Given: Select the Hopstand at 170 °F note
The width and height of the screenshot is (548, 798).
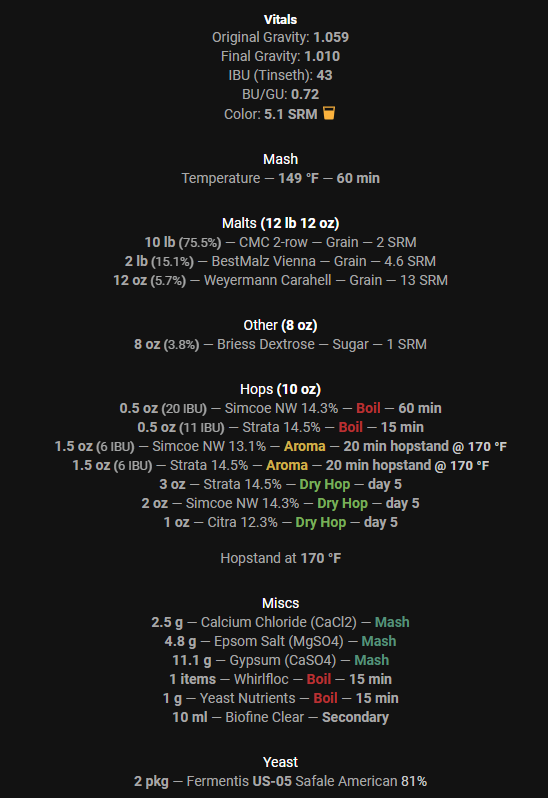Looking at the screenshot, I should click(280, 558).
